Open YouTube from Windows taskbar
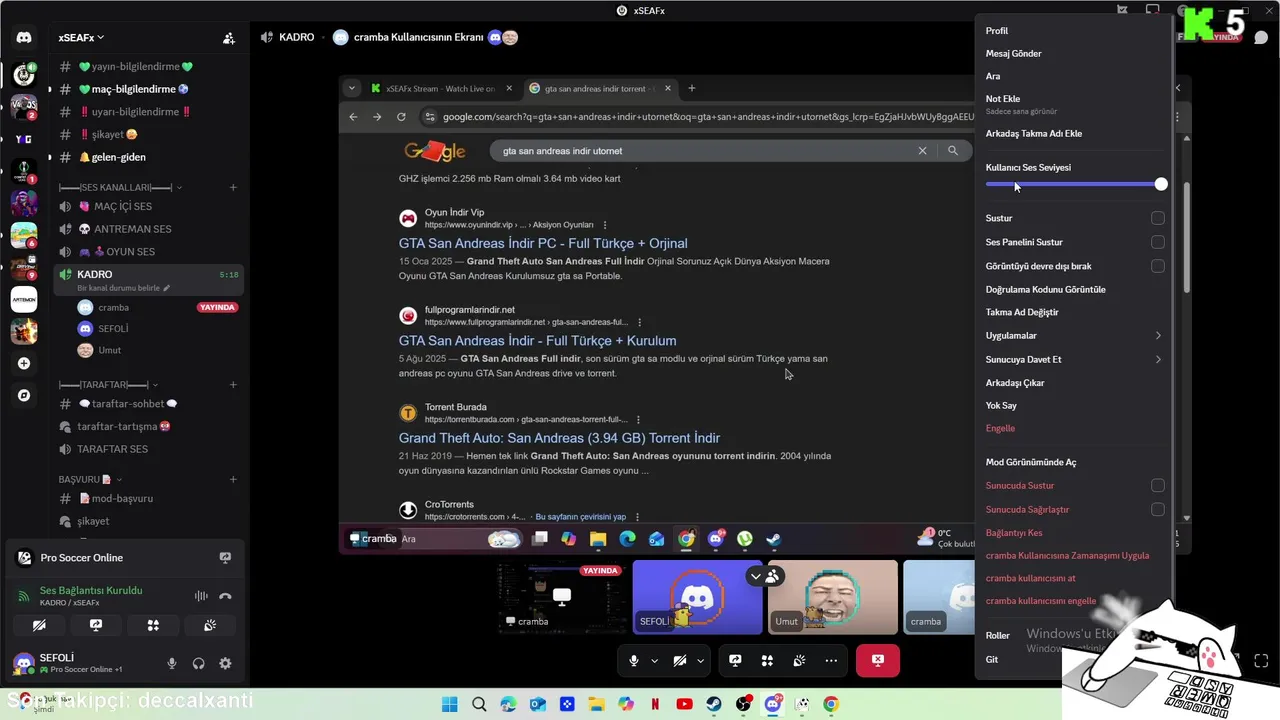The width and height of the screenshot is (1280, 720). pyautogui.click(x=684, y=704)
